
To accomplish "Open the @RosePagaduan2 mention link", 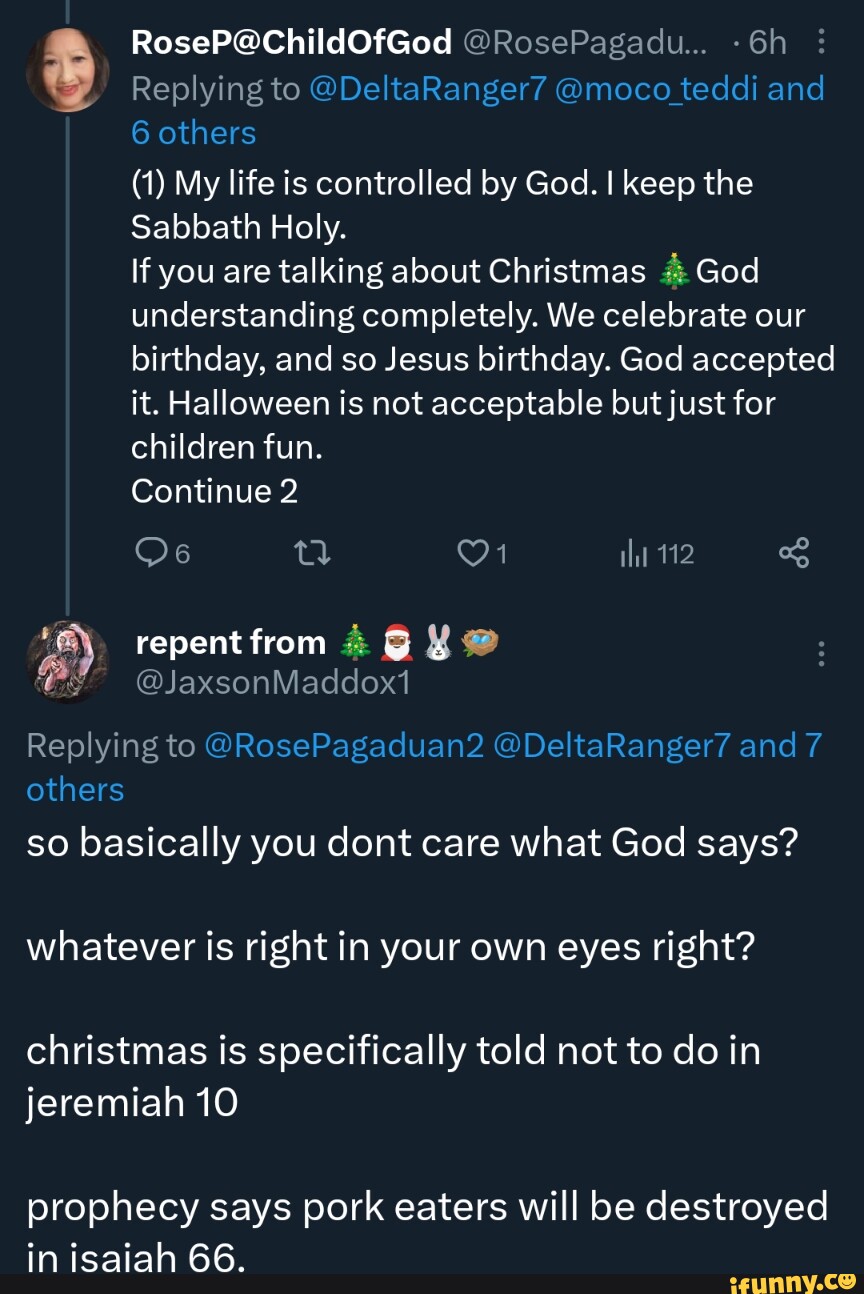I will click(344, 745).
